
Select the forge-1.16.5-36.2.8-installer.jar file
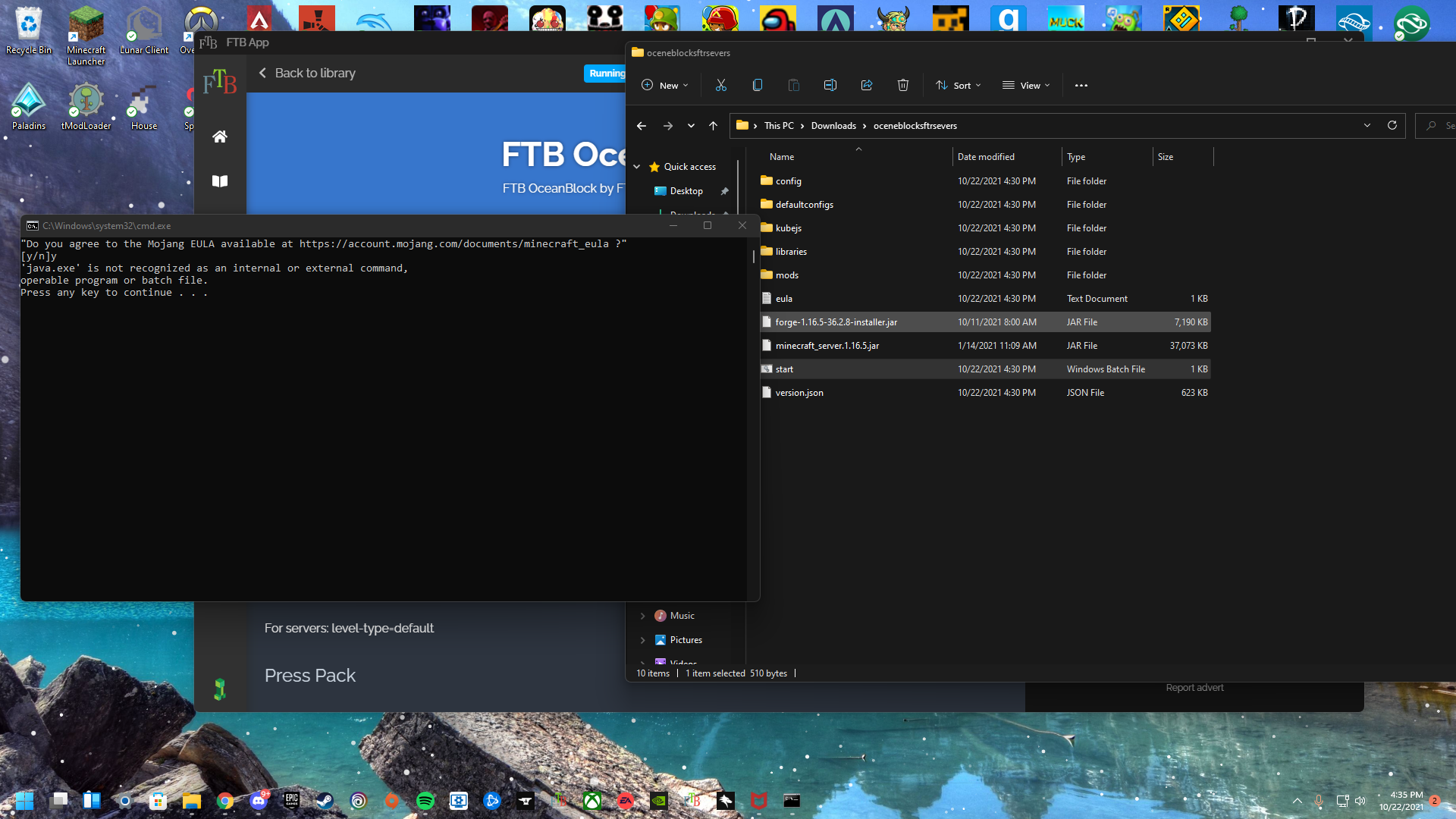[x=985, y=322]
